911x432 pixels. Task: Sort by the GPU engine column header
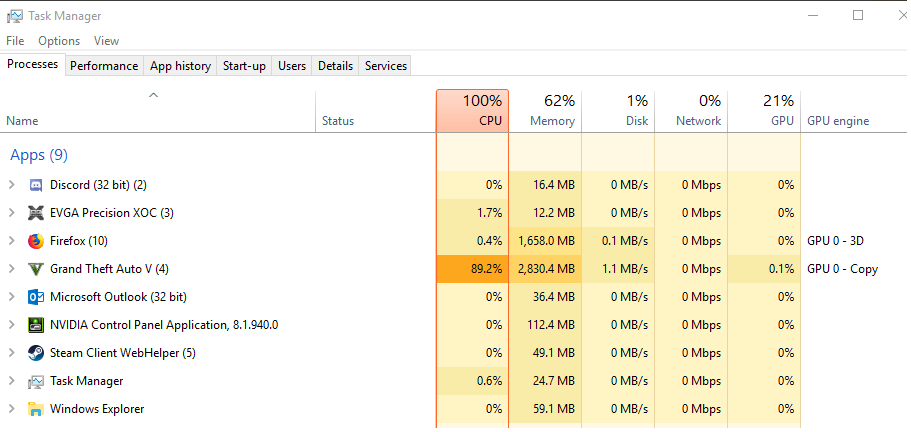click(x=855, y=111)
